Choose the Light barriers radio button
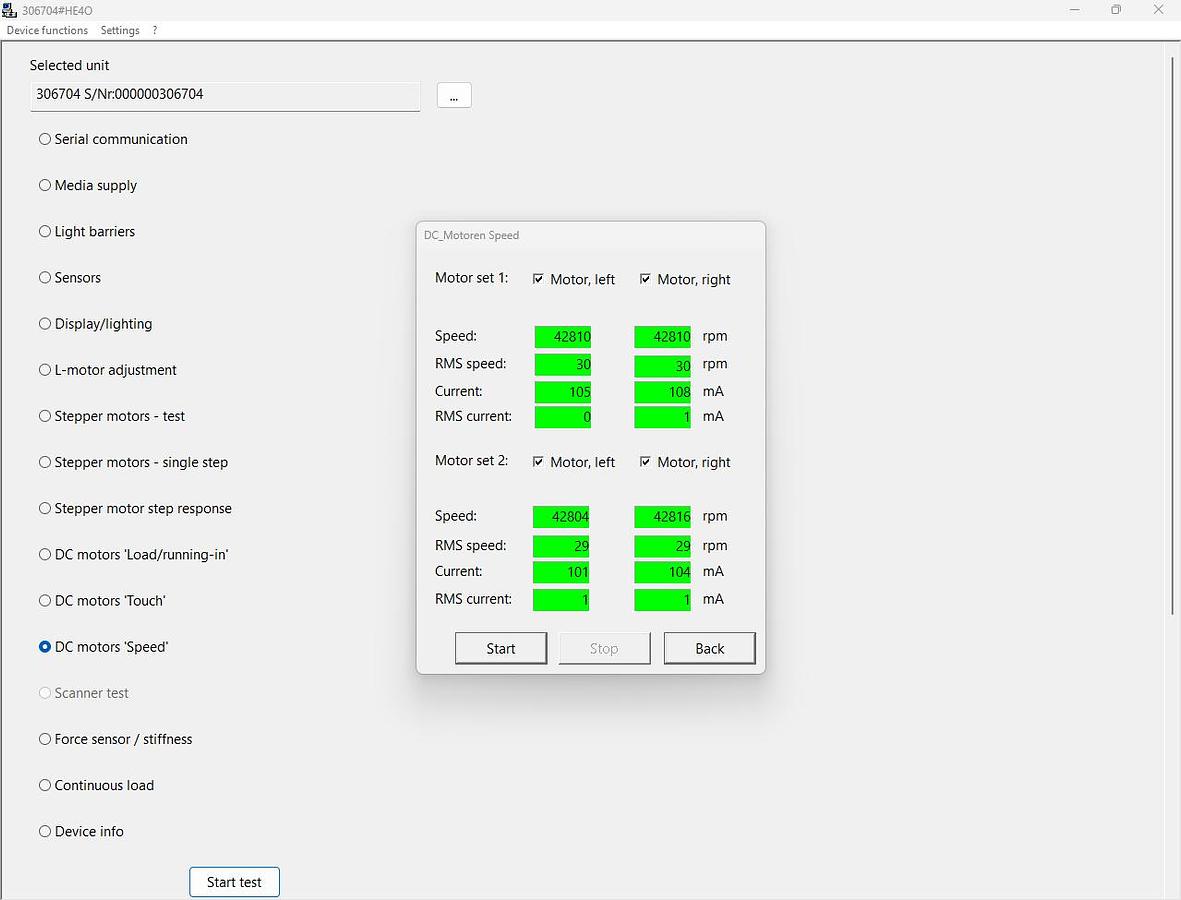This screenshot has height=900, width=1181. pyautogui.click(x=45, y=231)
